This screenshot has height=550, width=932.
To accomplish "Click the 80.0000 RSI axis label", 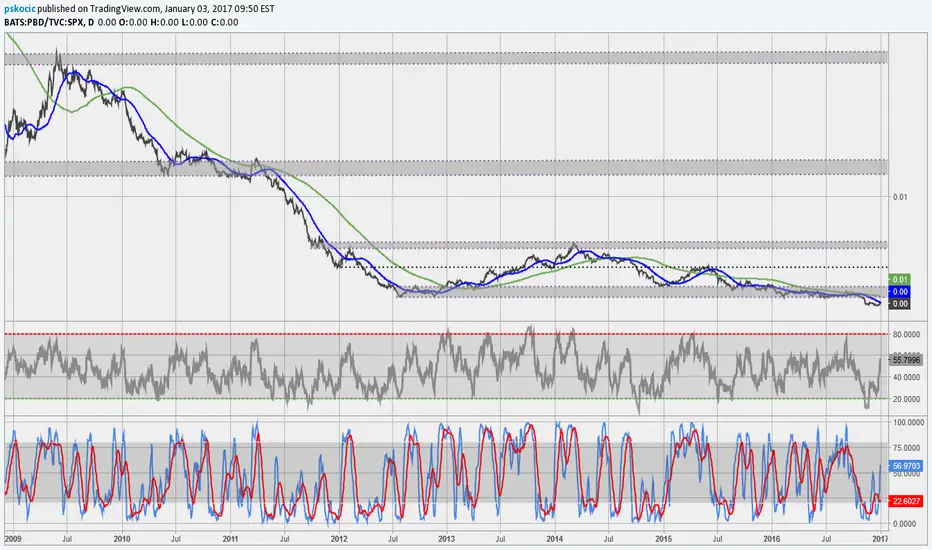I will (906, 335).
